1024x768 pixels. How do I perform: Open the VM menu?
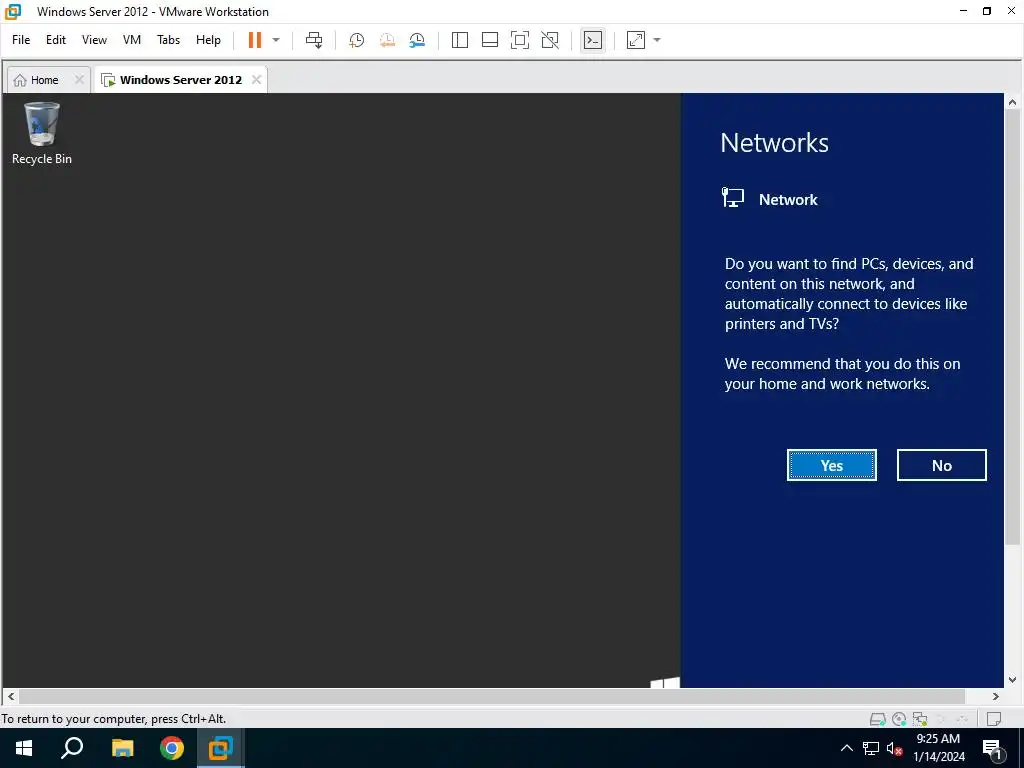[132, 40]
